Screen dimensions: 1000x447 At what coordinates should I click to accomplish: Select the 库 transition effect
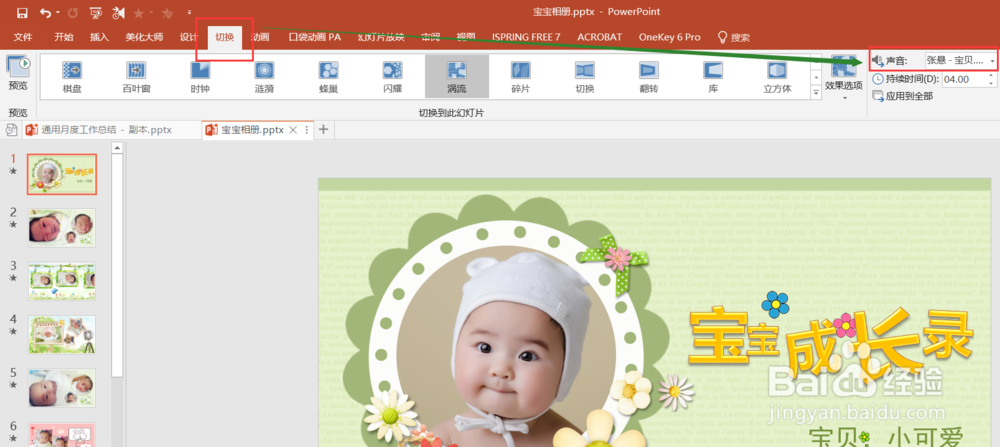(713, 77)
